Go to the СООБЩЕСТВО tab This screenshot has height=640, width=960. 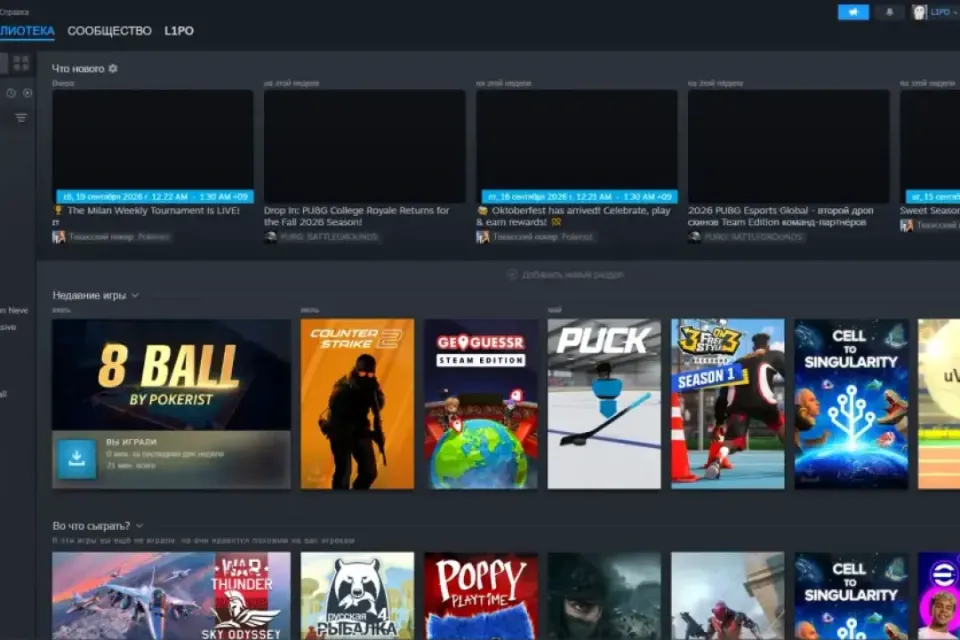pyautogui.click(x=110, y=31)
